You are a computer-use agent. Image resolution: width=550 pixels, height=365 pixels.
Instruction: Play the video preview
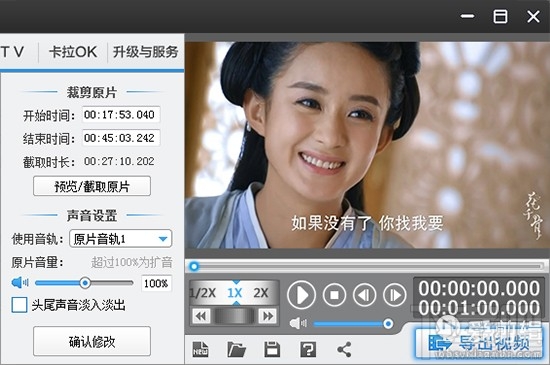pyautogui.click(x=301, y=295)
